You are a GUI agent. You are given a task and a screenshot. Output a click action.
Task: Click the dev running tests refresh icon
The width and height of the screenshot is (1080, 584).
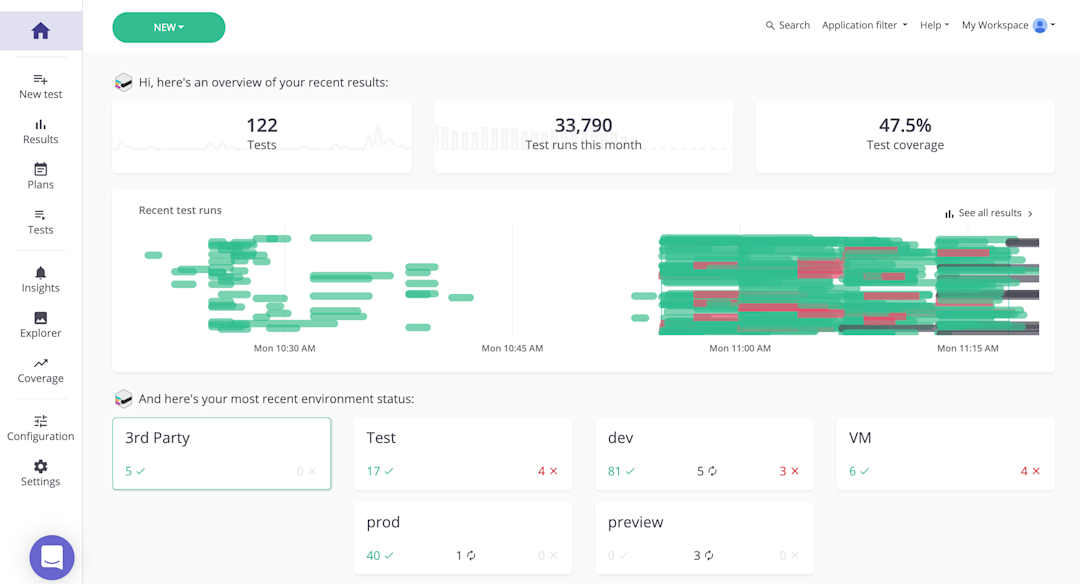pyautogui.click(x=712, y=471)
